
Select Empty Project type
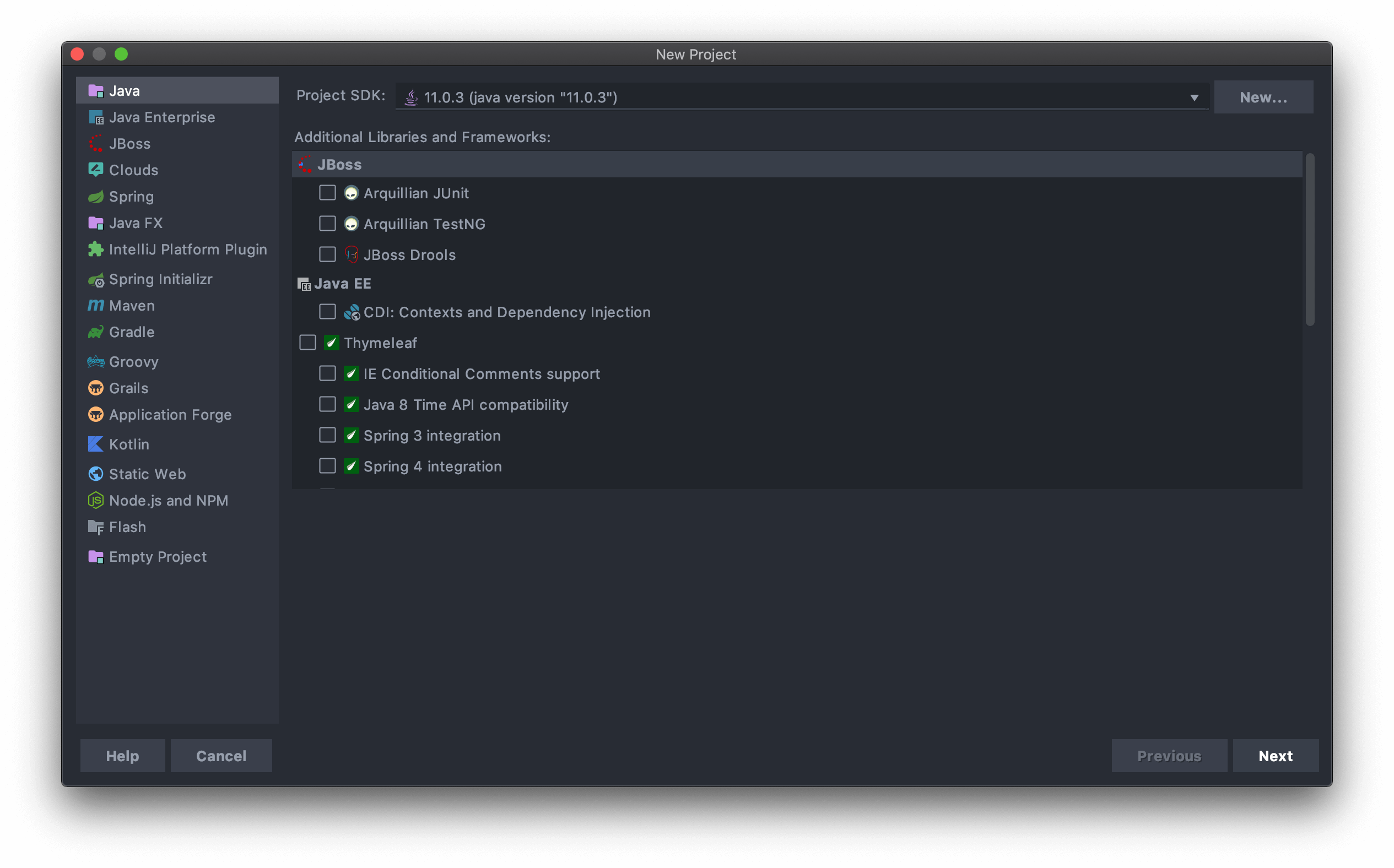click(x=177, y=557)
